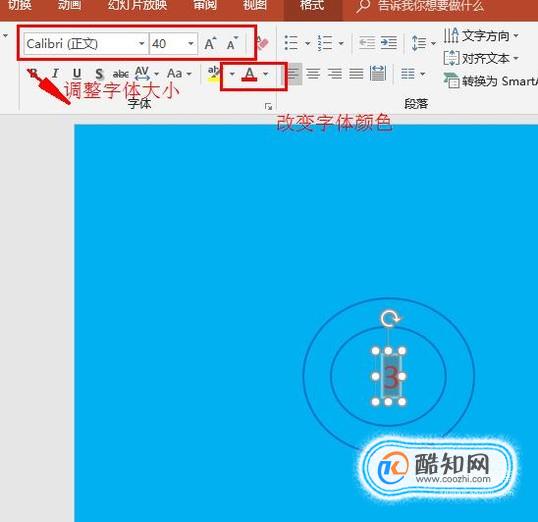Click the Increase List Level indent icon
The height and width of the screenshot is (522, 538).
click(389, 43)
